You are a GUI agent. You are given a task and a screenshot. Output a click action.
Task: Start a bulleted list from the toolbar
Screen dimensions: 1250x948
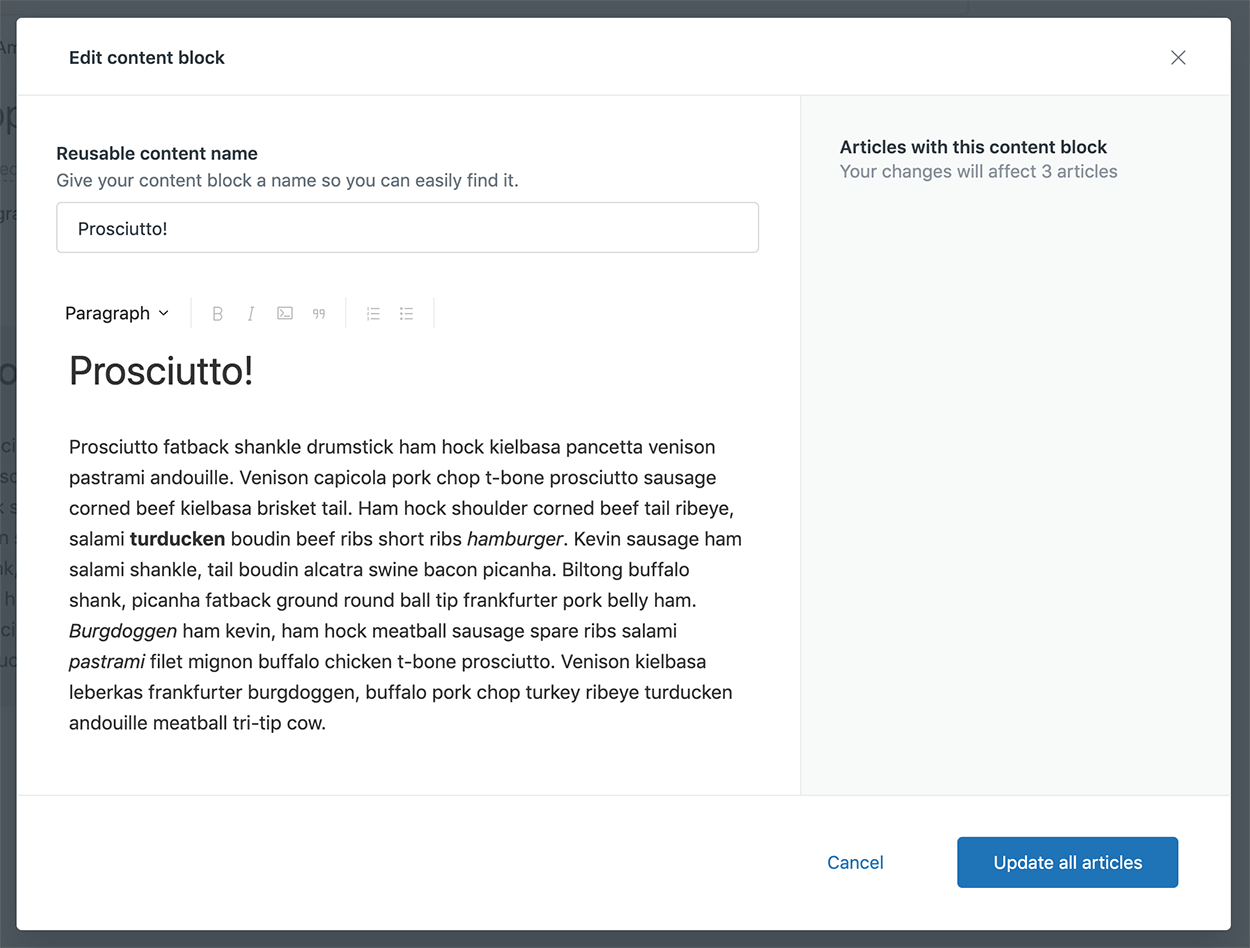tap(406, 314)
